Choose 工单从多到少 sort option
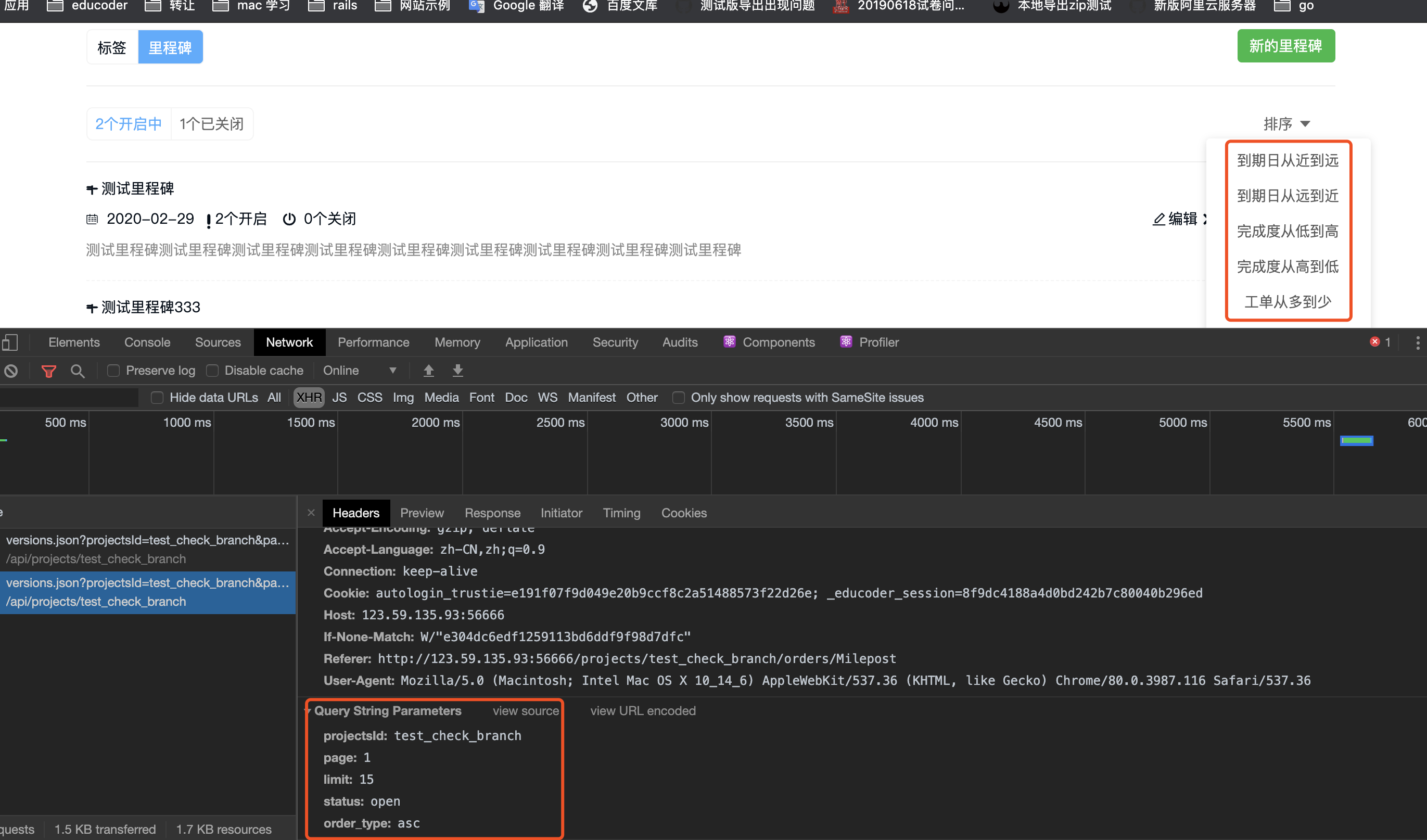Viewport: 1427px width, 840px height. pyautogui.click(x=1288, y=301)
